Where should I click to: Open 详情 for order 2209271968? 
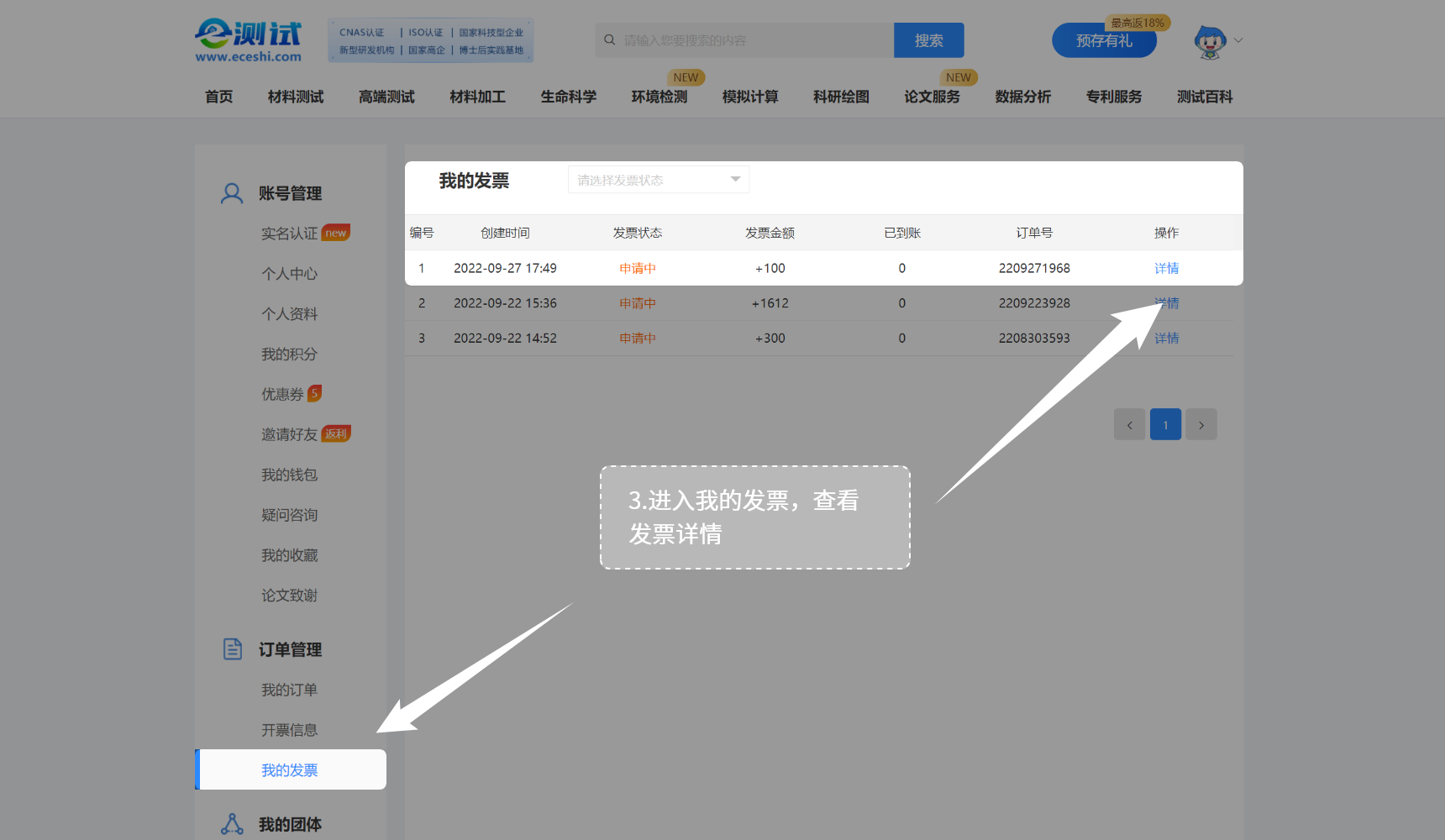[x=1166, y=269]
